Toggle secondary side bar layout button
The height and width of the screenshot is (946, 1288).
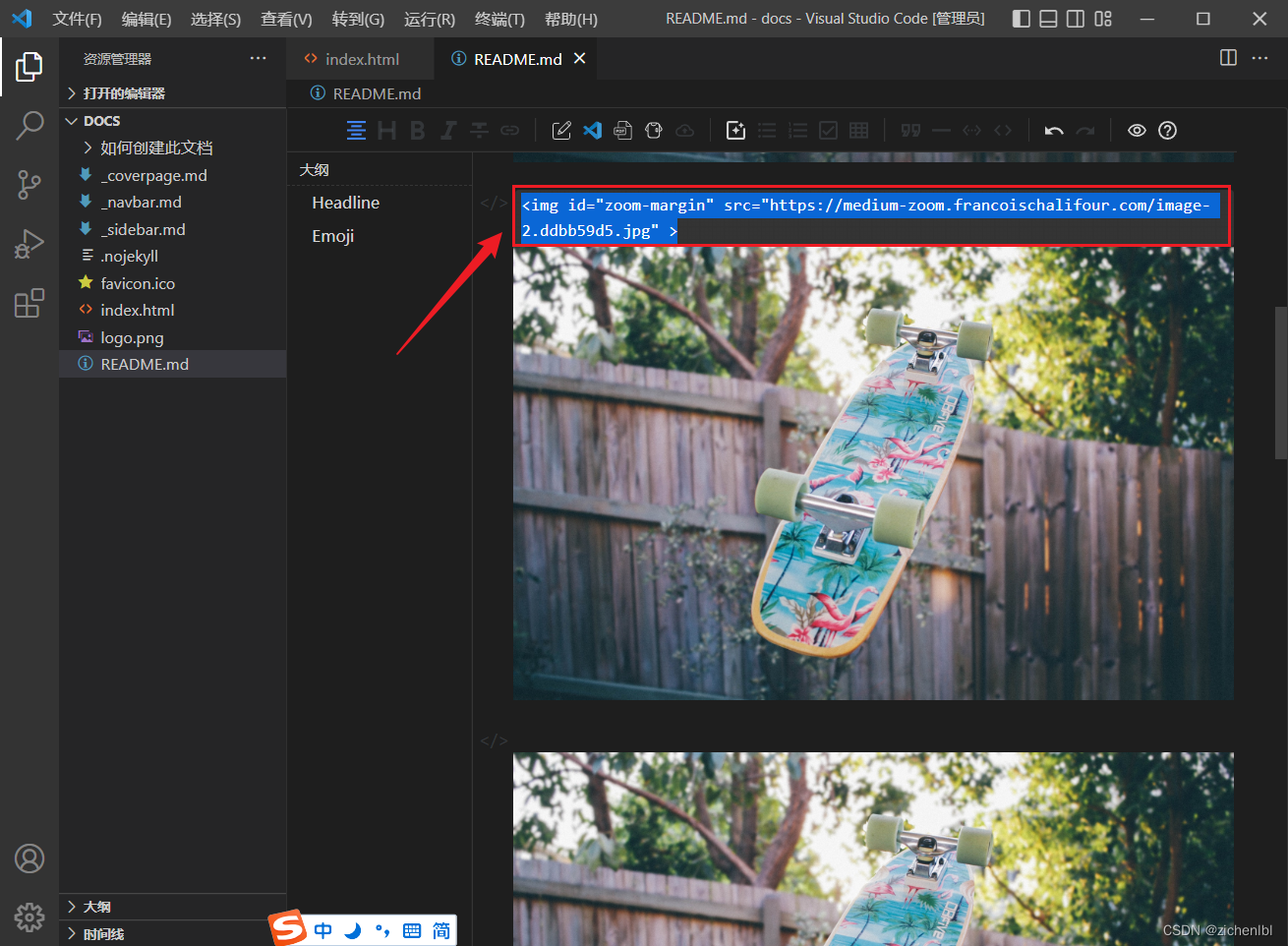(1076, 19)
